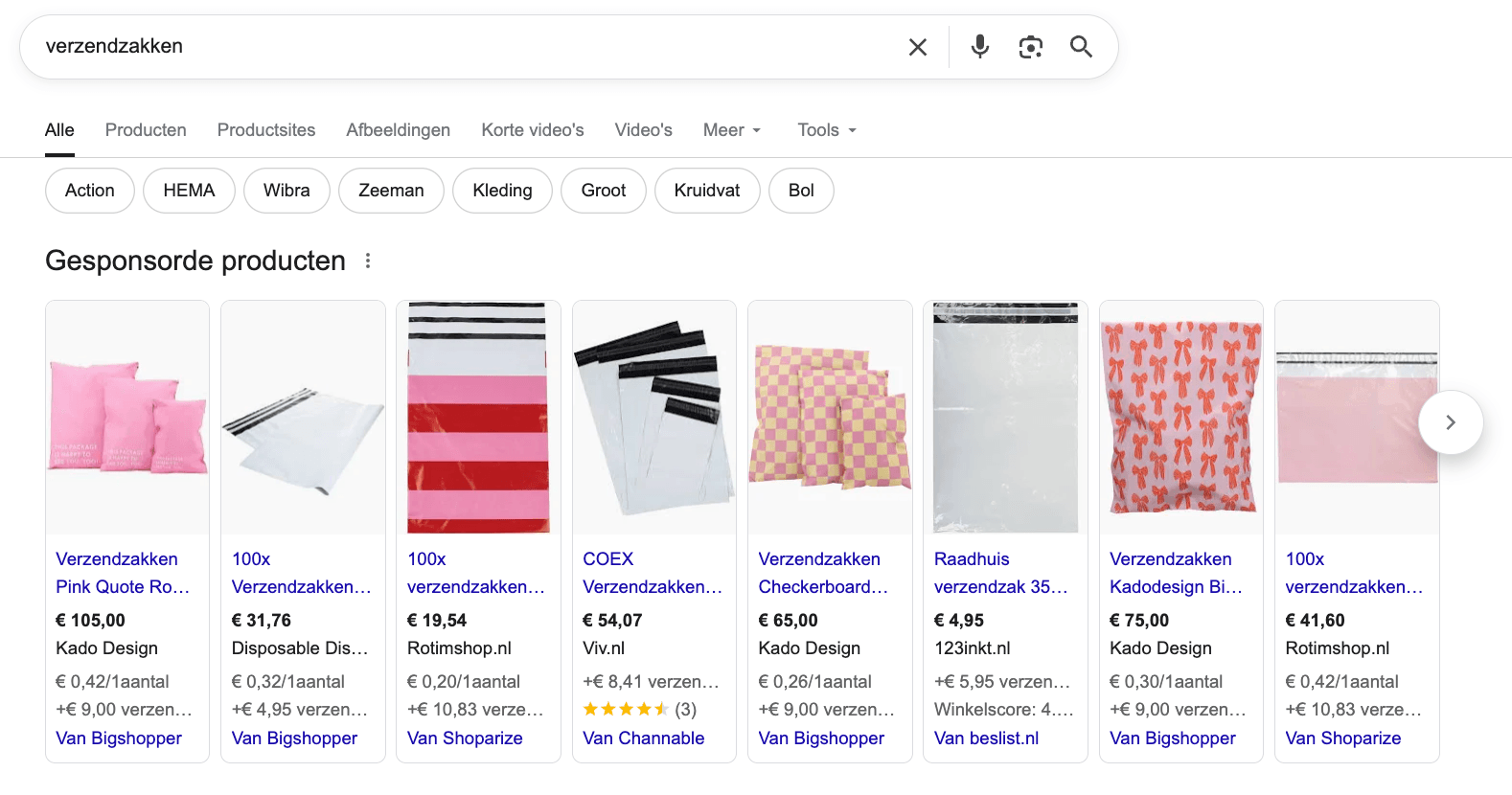
Task: Select the Bol filter chip
Action: (801, 191)
